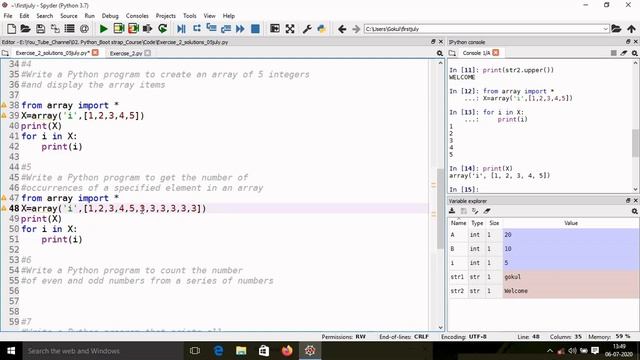
Task: Go to parent directory up arrow
Action: (631, 29)
